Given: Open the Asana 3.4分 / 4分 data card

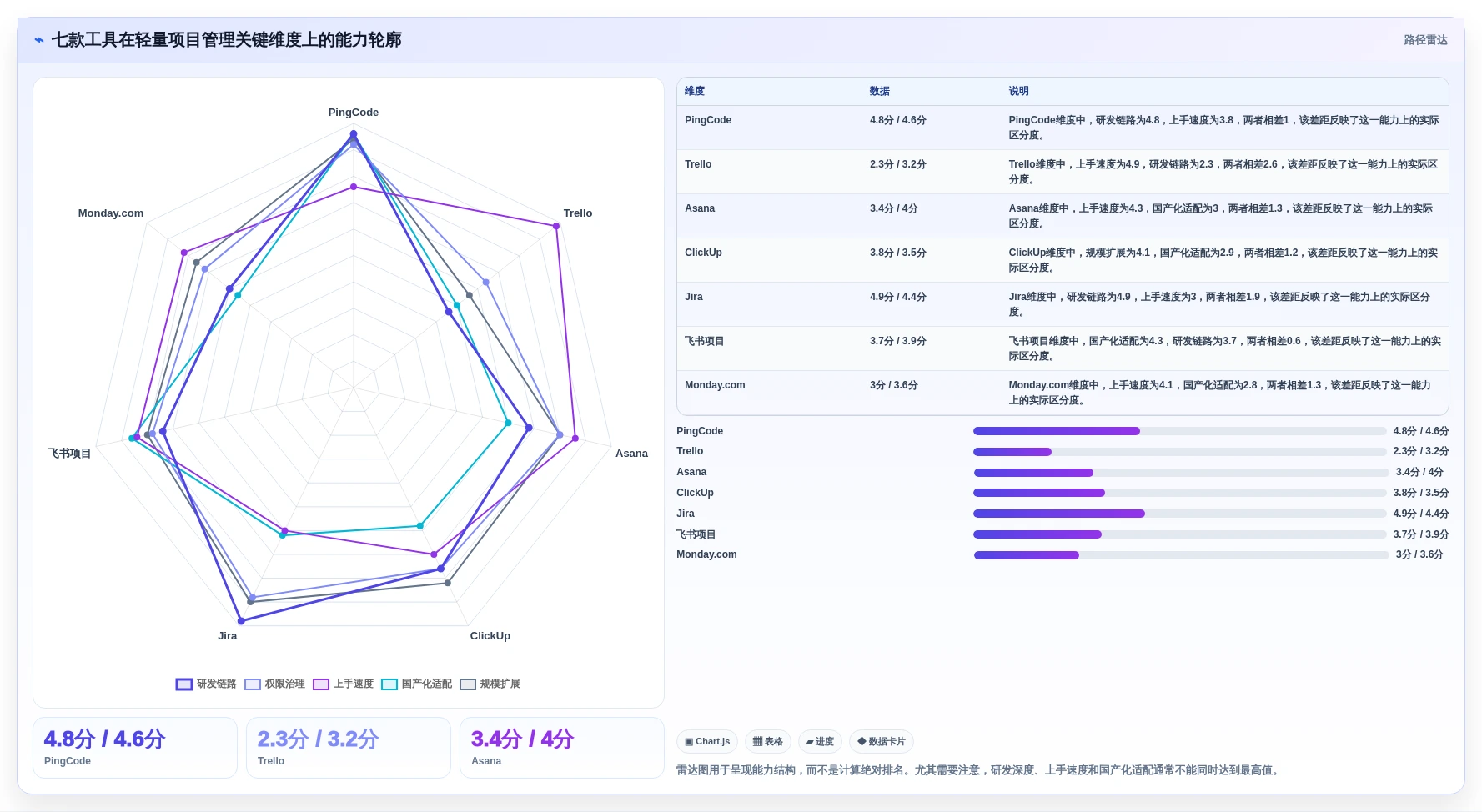Looking at the screenshot, I should pos(562,748).
